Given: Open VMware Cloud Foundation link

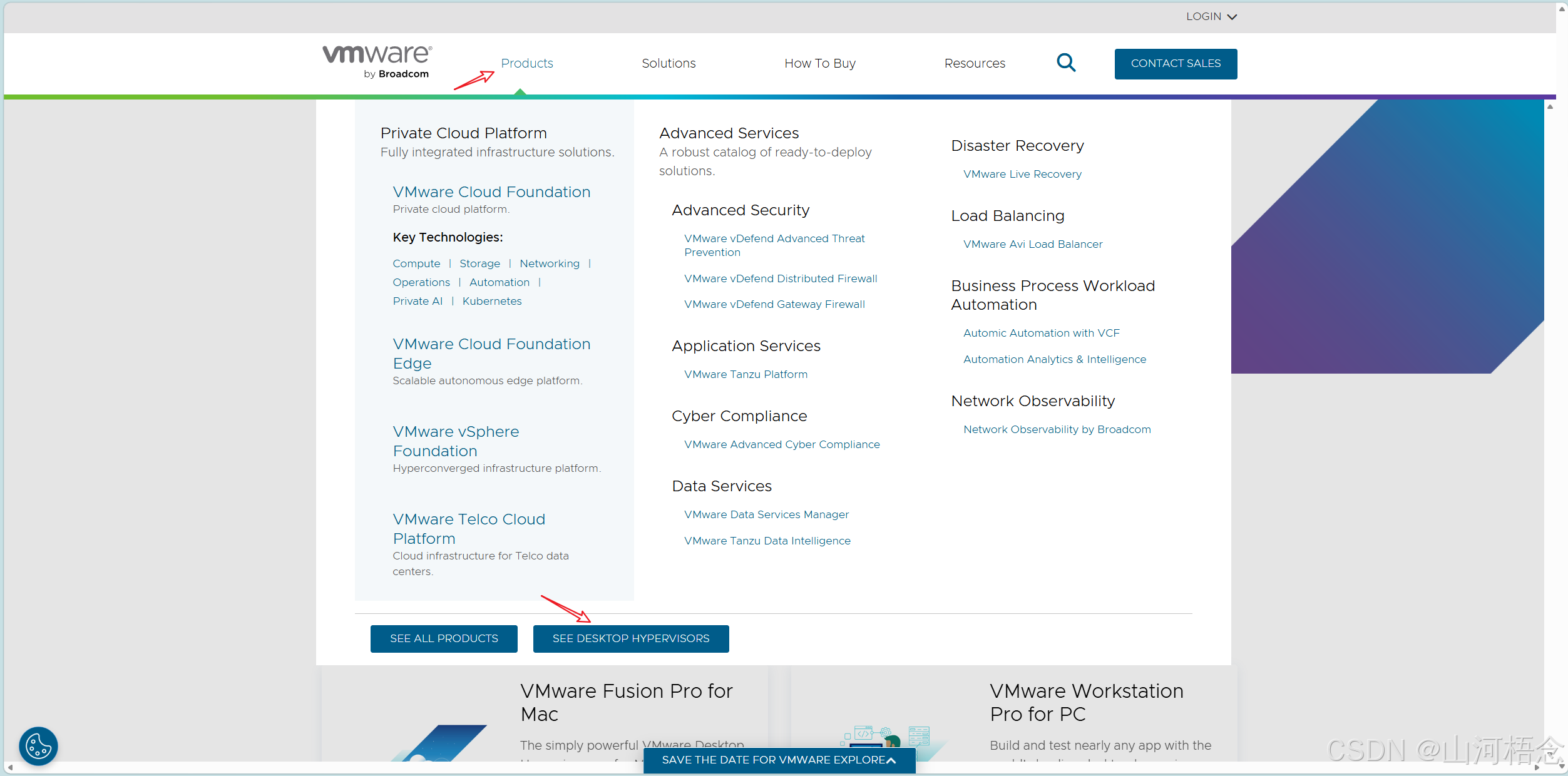Looking at the screenshot, I should (x=491, y=192).
